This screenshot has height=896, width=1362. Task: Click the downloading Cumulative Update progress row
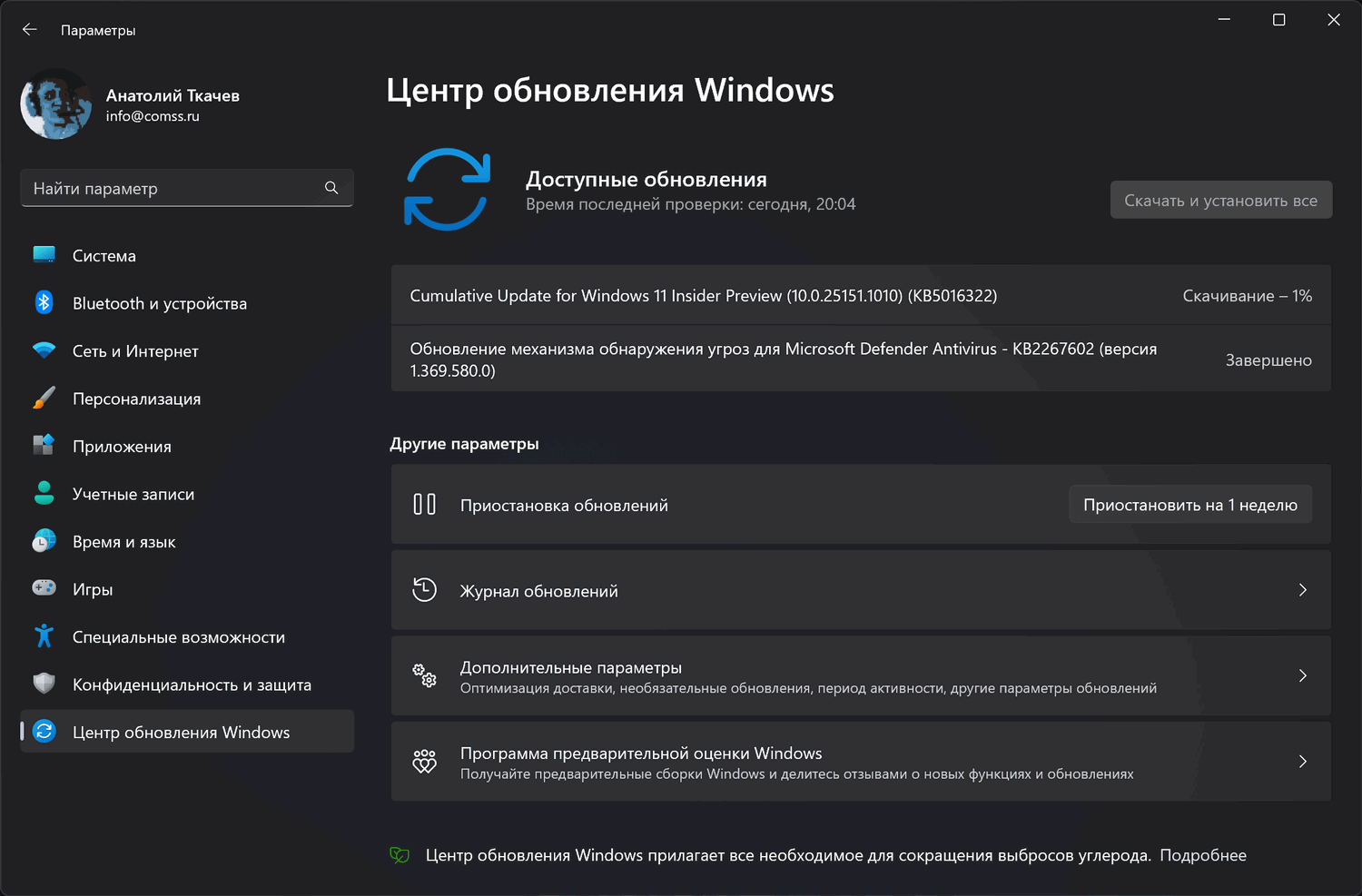pos(861,295)
